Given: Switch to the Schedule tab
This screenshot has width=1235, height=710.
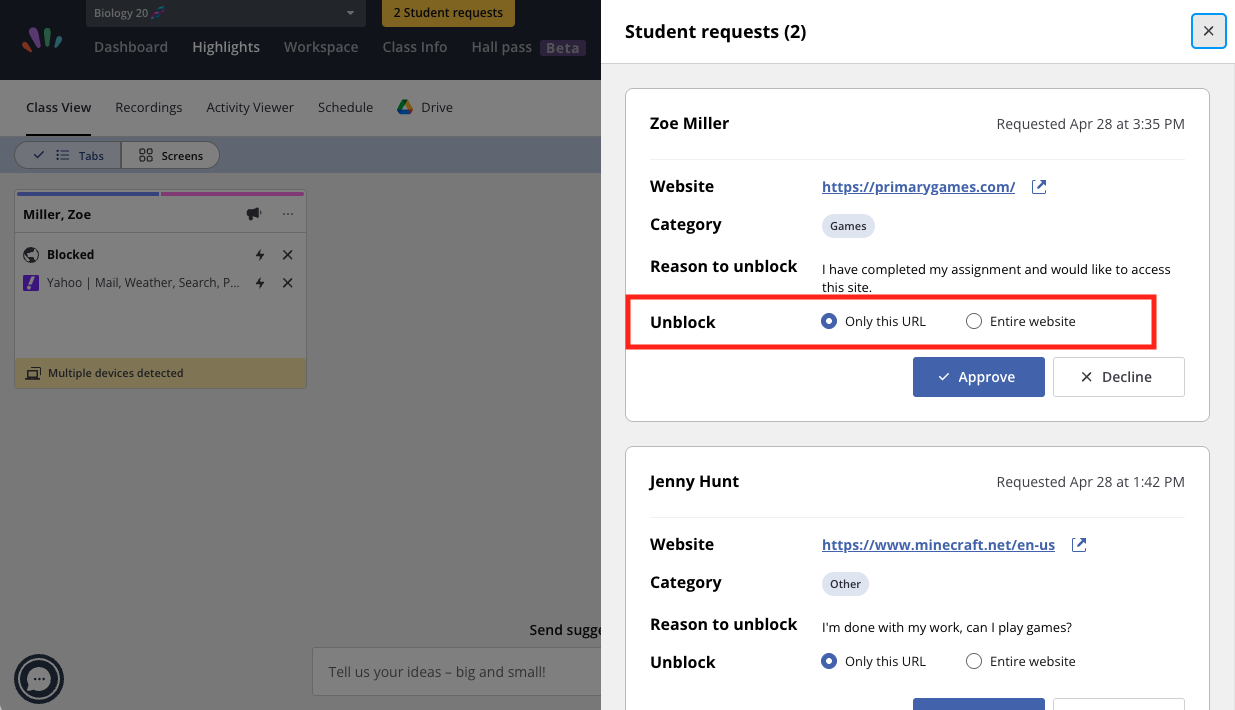Looking at the screenshot, I should [x=346, y=107].
